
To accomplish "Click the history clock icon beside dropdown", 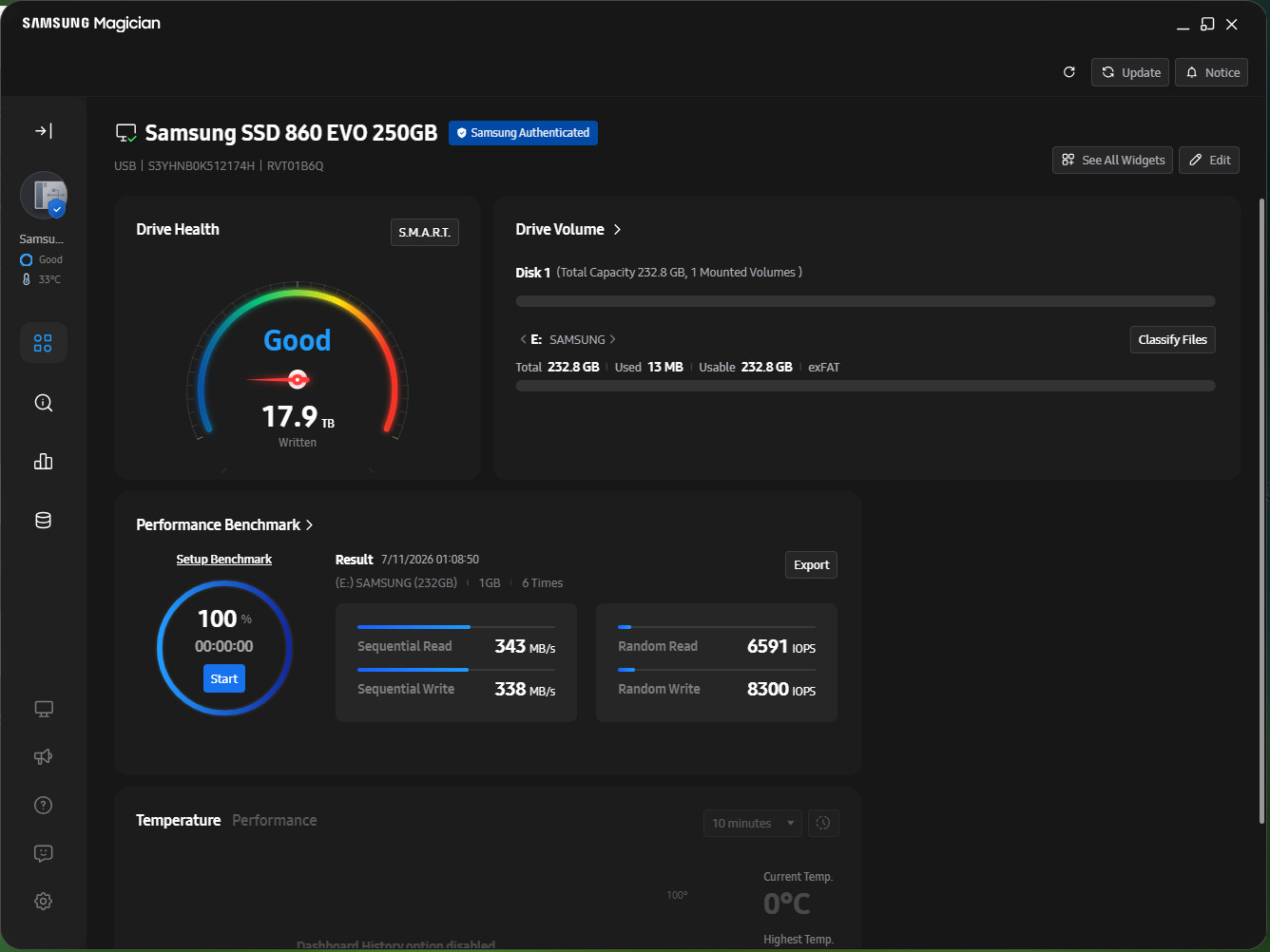I will coord(823,824).
